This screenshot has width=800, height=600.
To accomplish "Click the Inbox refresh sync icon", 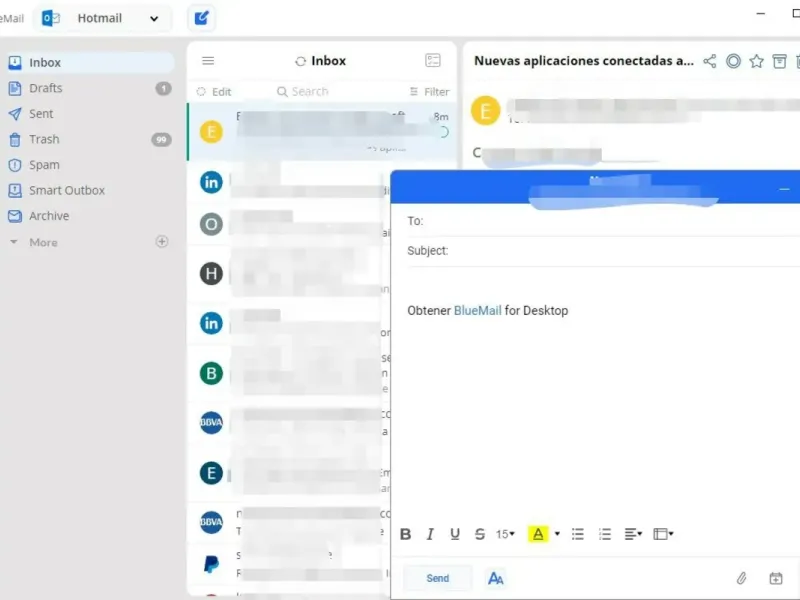I will [300, 61].
